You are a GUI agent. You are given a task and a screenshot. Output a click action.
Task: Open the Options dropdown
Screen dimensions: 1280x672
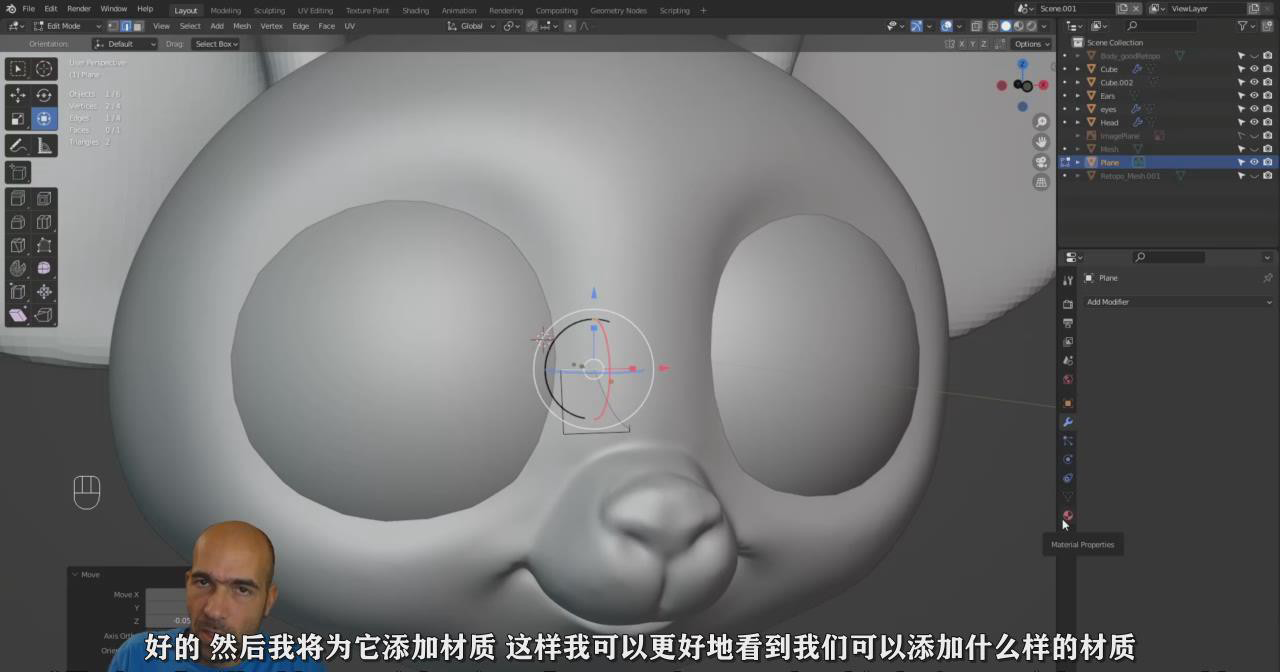coord(1031,44)
